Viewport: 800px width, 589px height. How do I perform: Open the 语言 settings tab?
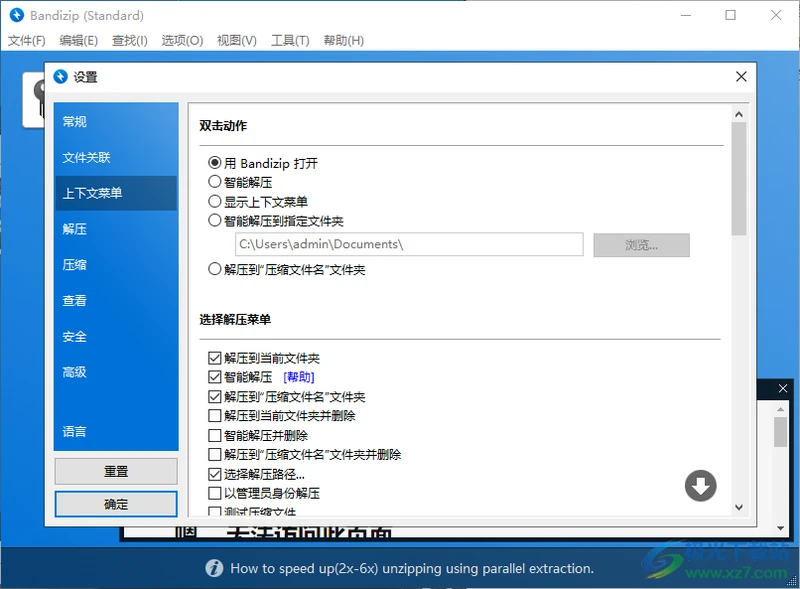point(116,431)
